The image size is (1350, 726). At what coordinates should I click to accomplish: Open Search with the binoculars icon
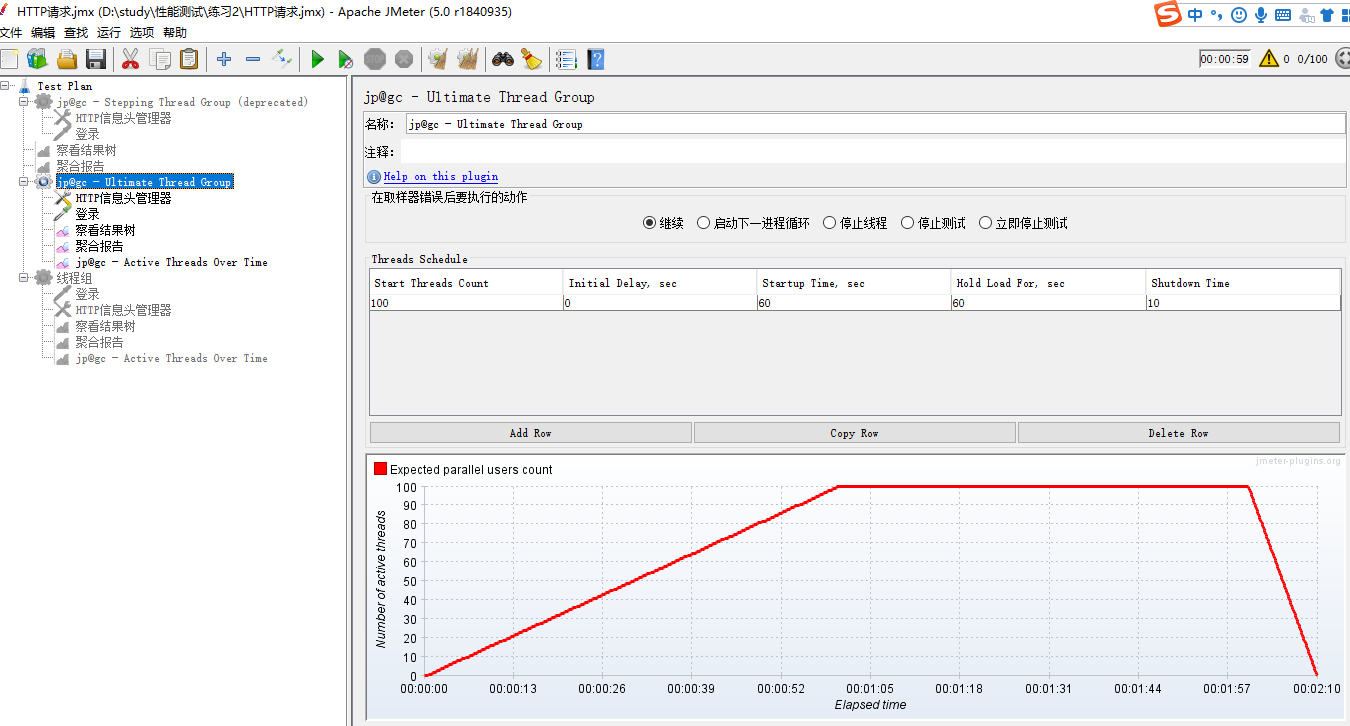click(x=502, y=59)
